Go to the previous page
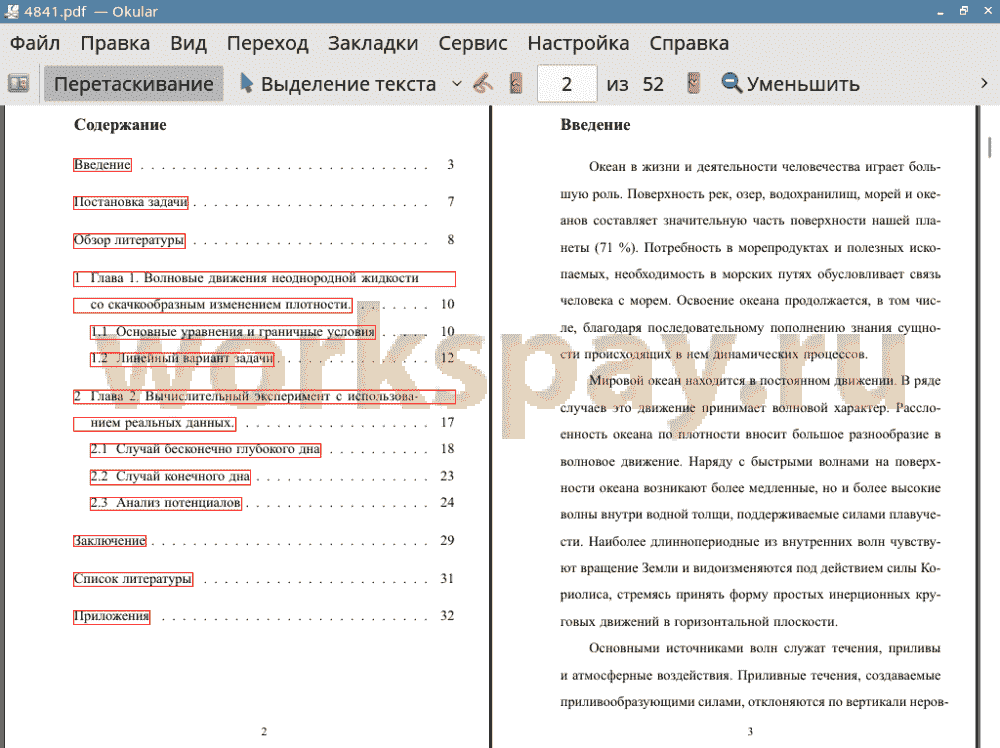 (x=516, y=84)
